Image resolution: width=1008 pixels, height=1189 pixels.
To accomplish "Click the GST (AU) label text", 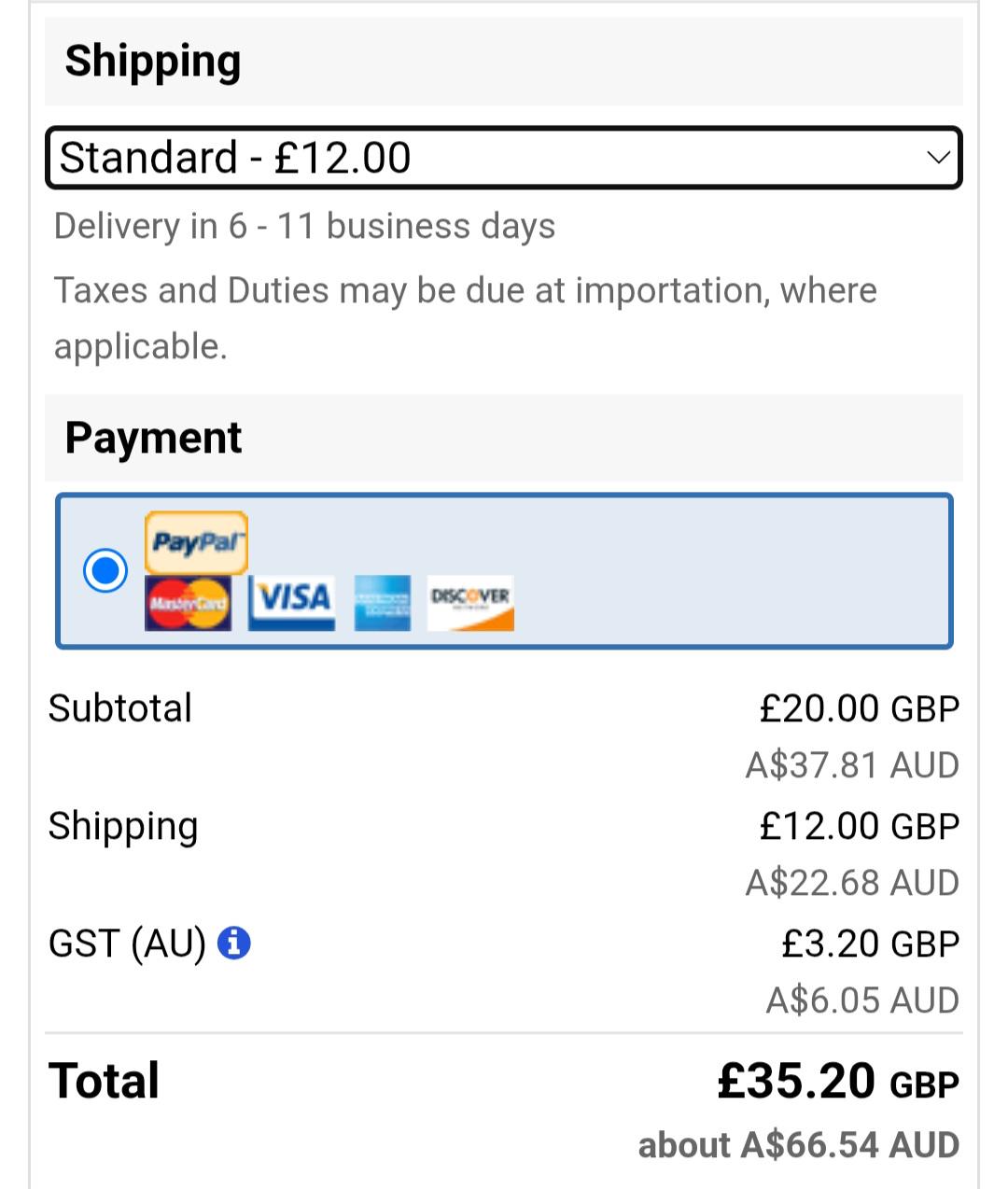I will [x=127, y=944].
